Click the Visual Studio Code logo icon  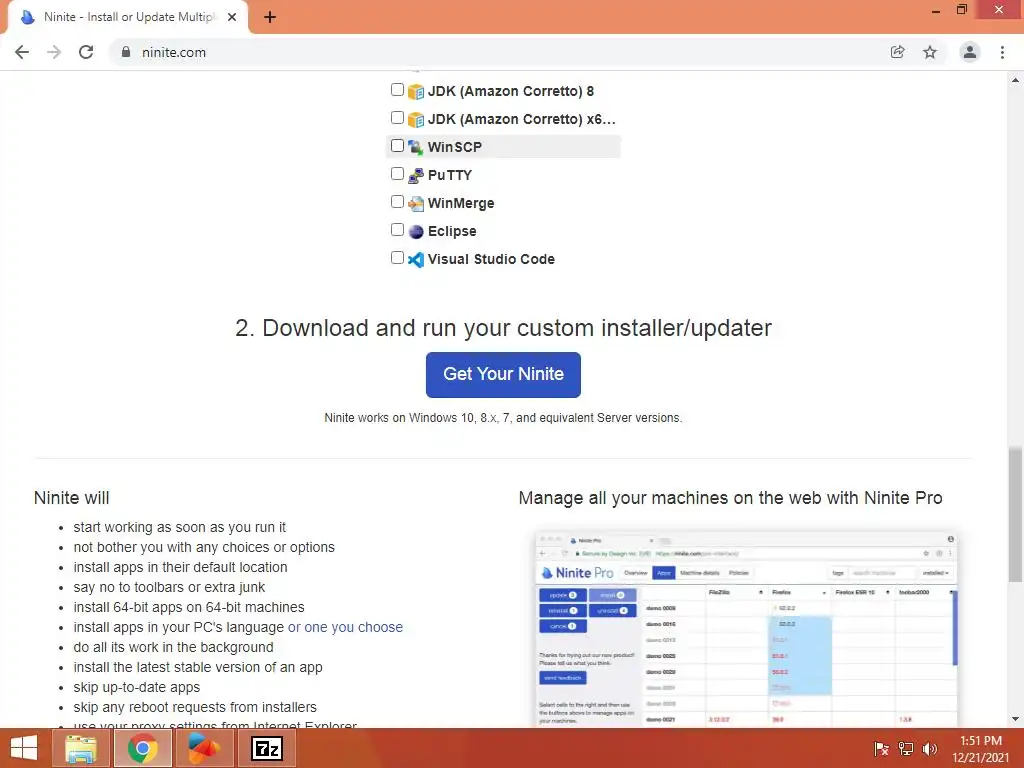[416, 260]
